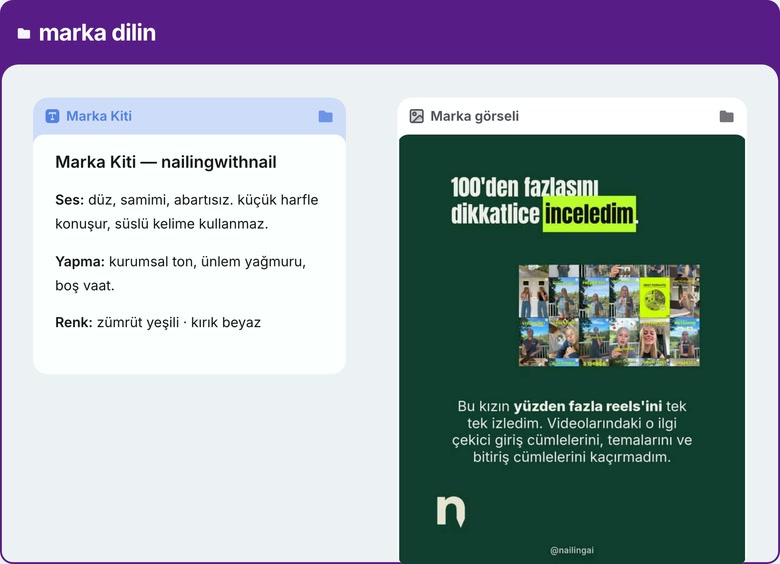
Task: Click the gray folder icon on Marka görseli card
Action: 727,116
